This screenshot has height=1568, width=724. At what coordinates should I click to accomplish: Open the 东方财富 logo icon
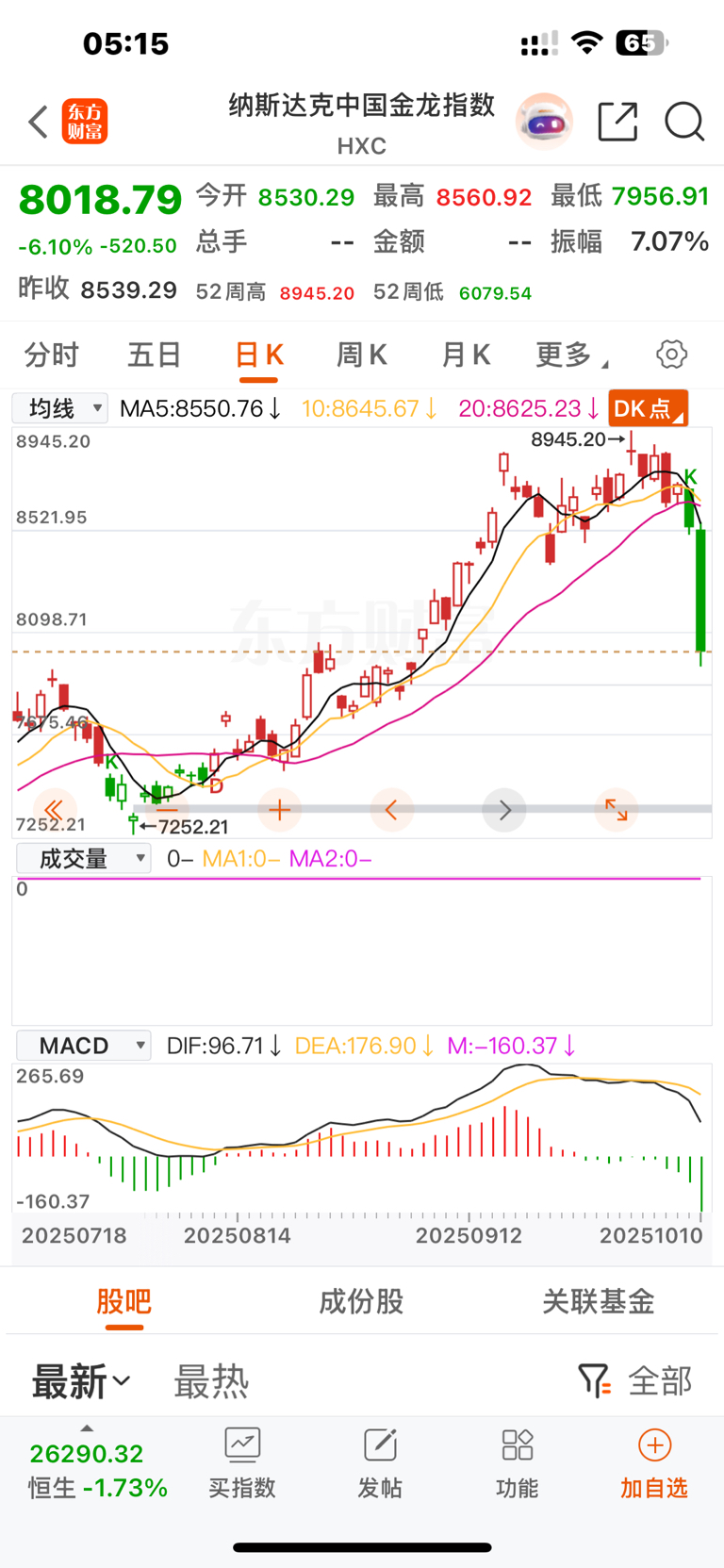(x=85, y=122)
